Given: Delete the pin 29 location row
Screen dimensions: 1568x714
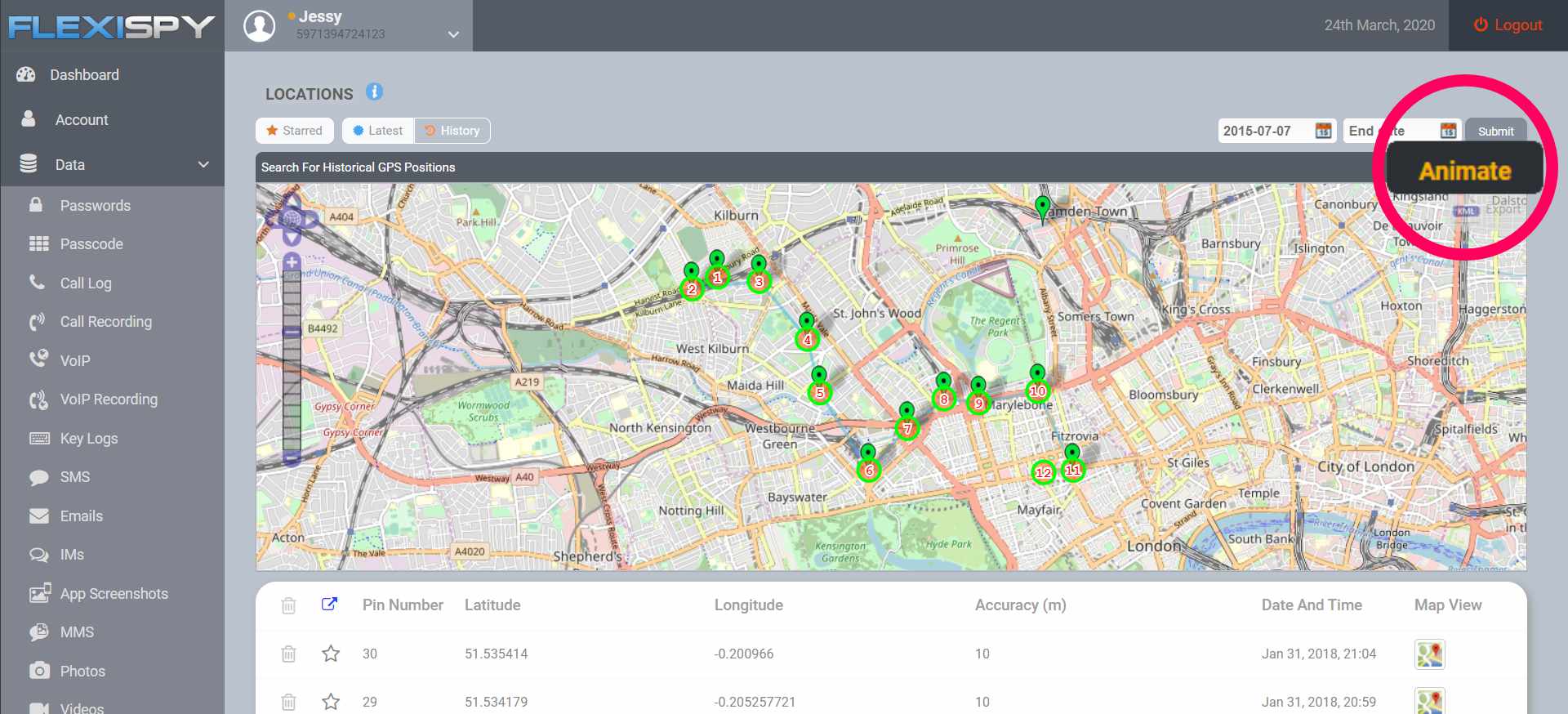Looking at the screenshot, I should click(x=288, y=702).
